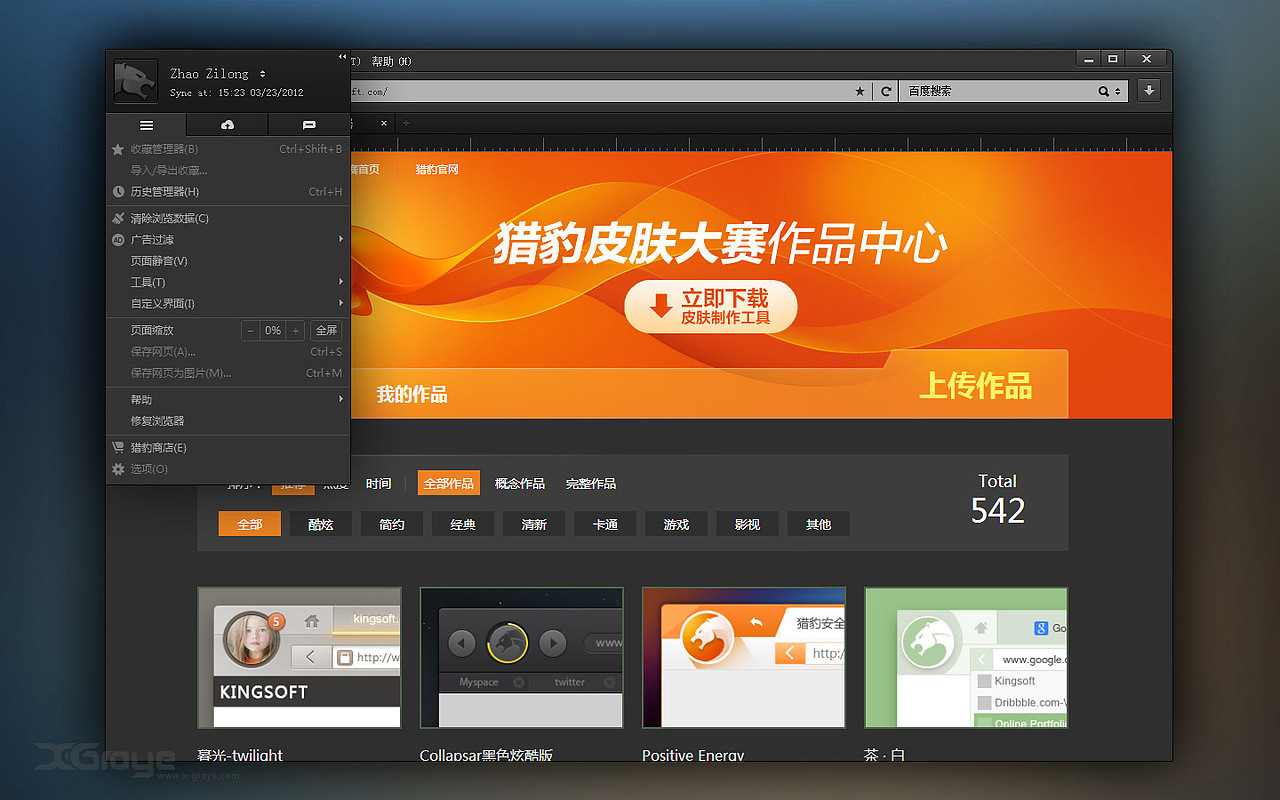Screen dimensions: 1280x800
Task: Open the 我的作品 tab
Action: click(x=412, y=394)
